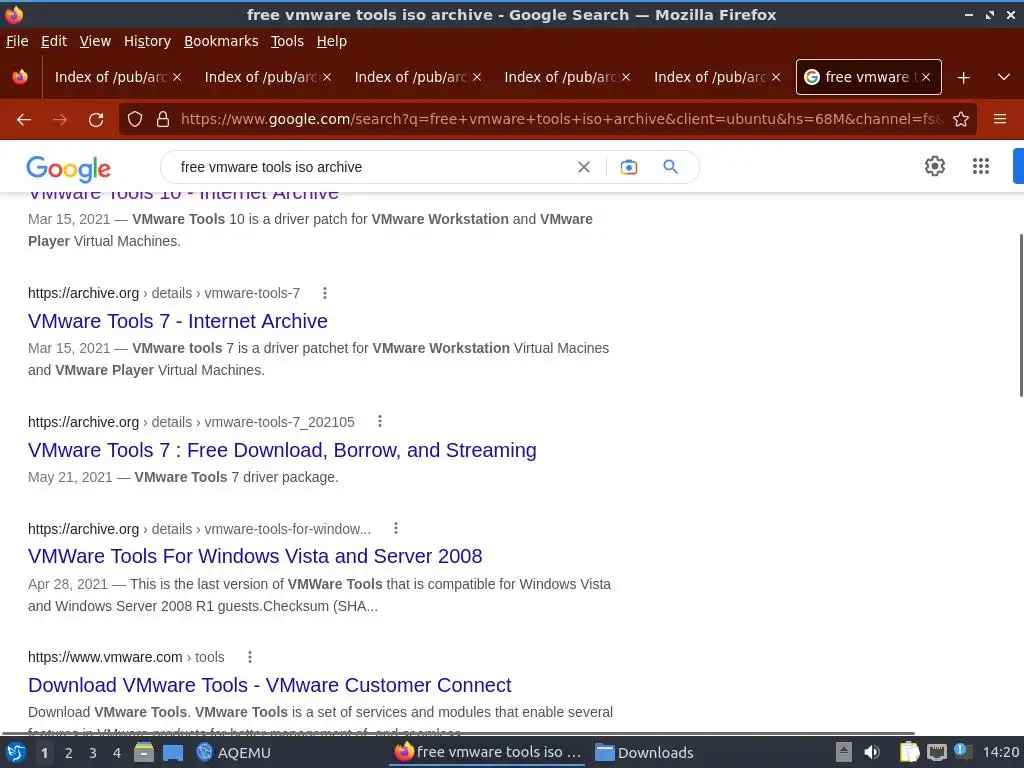Open the volume control tray icon
The width and height of the screenshot is (1024, 768).
(x=872, y=752)
